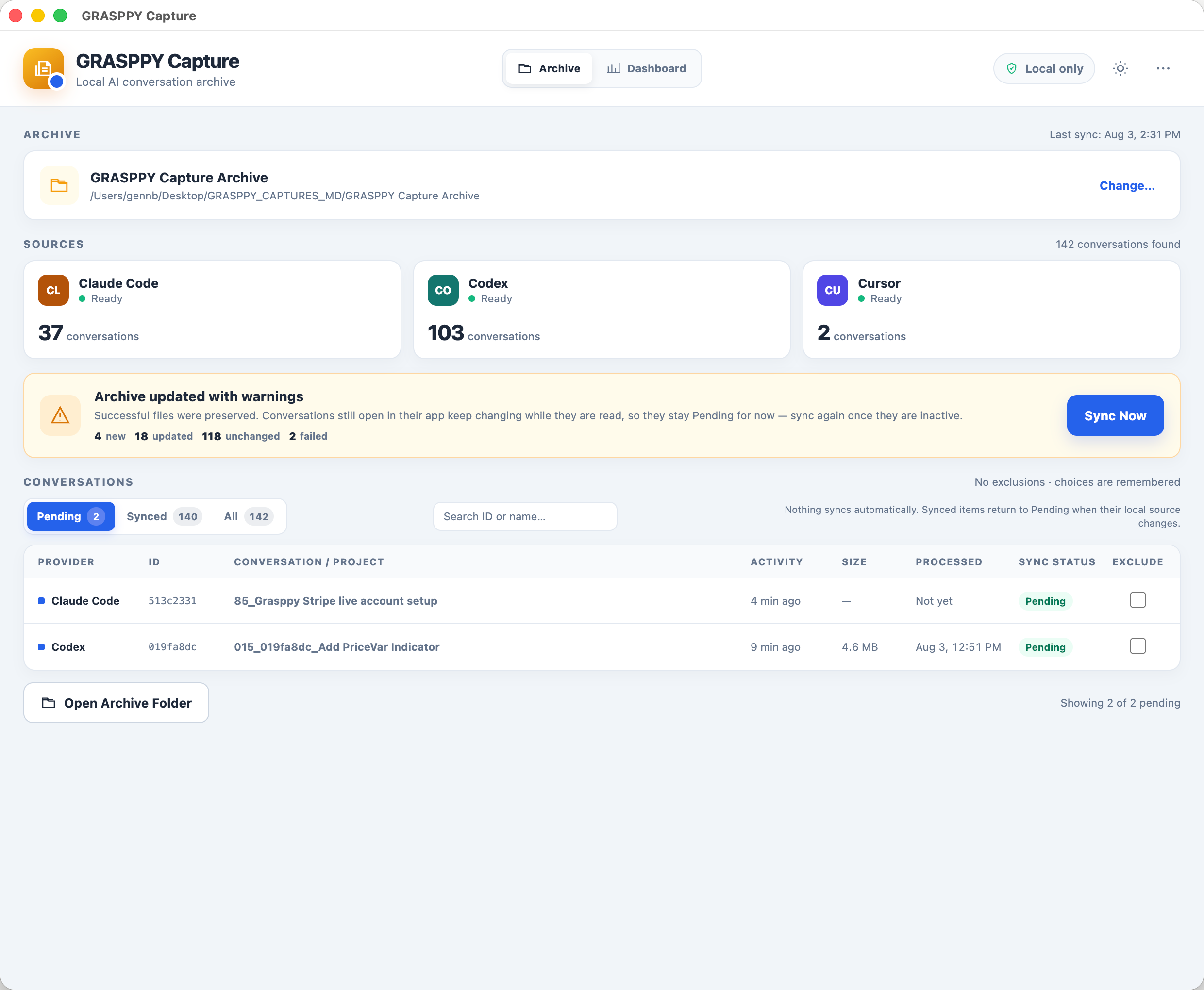
Task: Click the green Ready dot under Claude Code
Action: [x=82, y=299]
